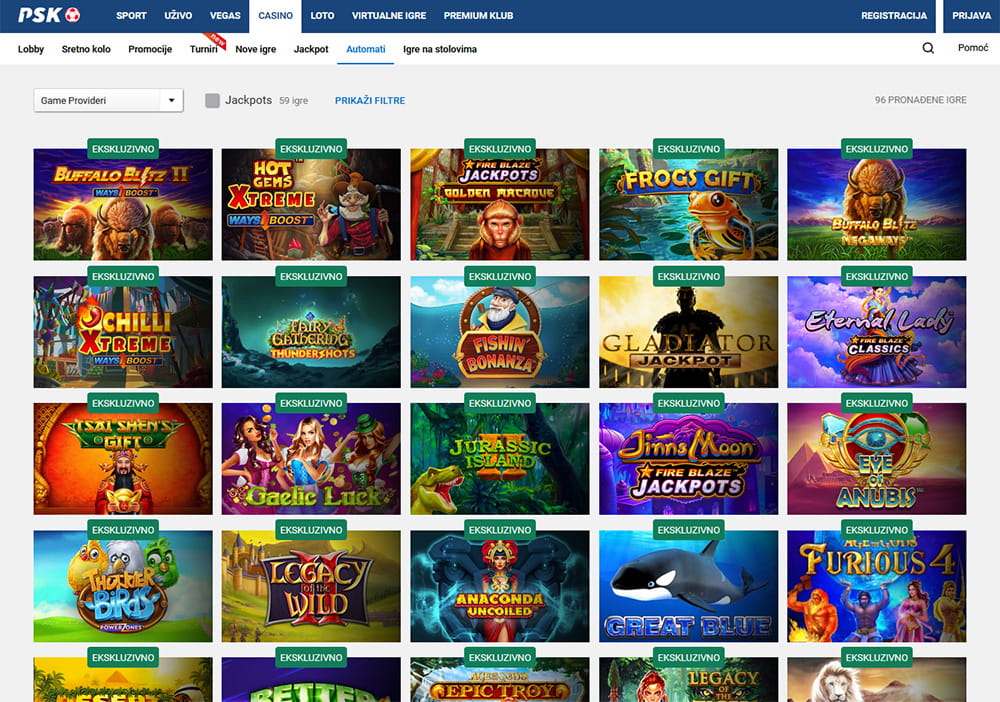Select the CASINO tab
The width and height of the screenshot is (1000, 702).
coord(276,16)
